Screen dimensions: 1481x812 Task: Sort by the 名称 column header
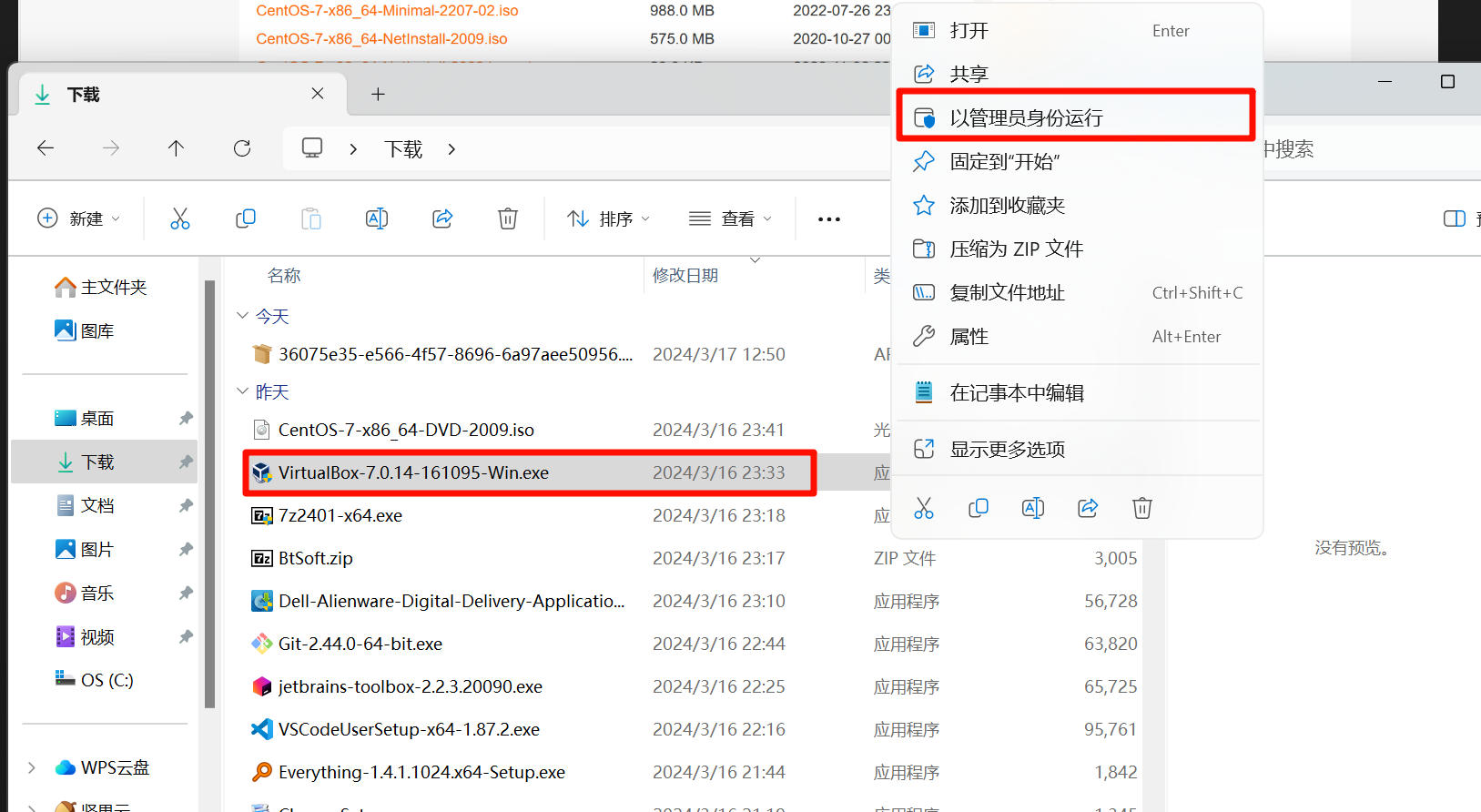(x=284, y=276)
